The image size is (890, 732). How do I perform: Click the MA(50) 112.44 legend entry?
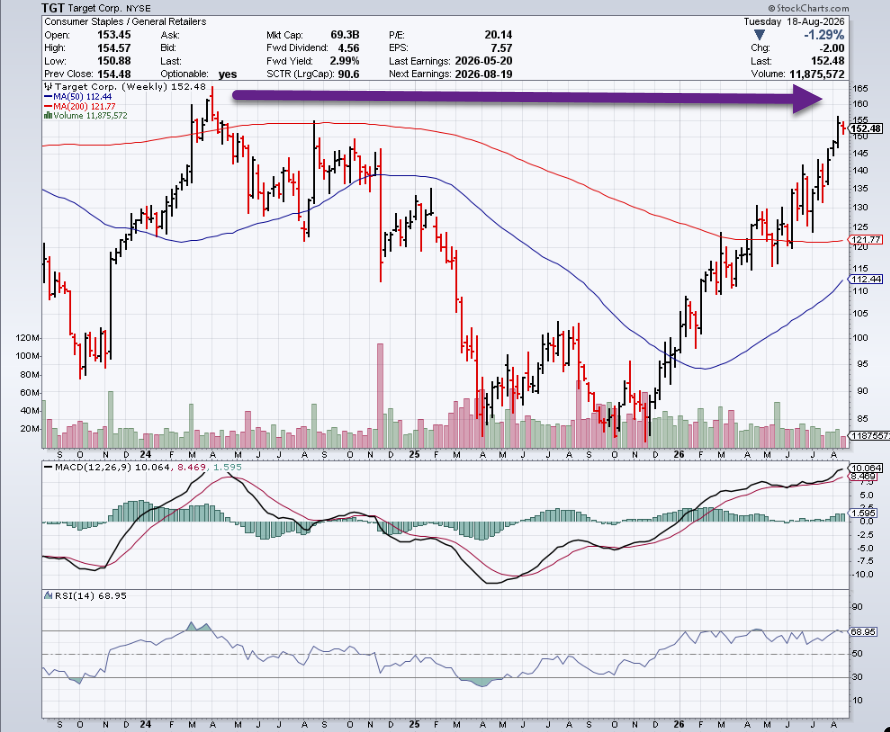(78, 96)
